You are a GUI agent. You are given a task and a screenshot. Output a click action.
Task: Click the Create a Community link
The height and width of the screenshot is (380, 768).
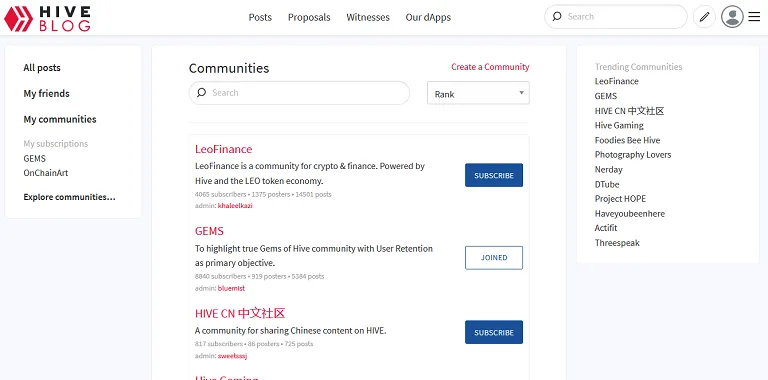coord(490,67)
